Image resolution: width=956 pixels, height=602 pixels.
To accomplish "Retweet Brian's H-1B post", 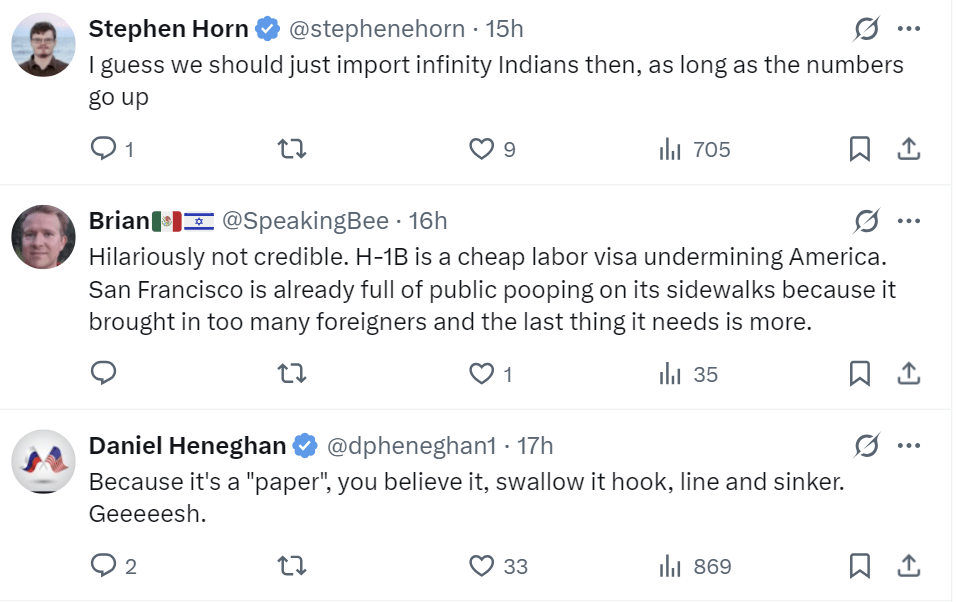I will (x=291, y=374).
